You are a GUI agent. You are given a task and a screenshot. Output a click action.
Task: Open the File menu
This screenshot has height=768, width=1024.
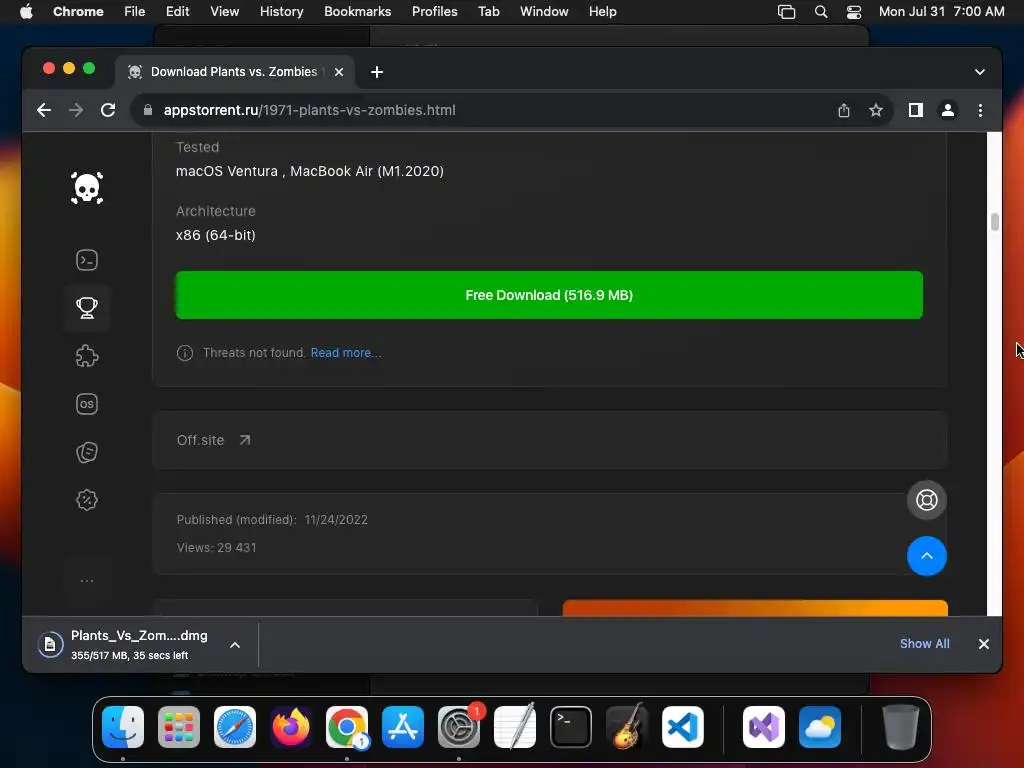pyautogui.click(x=135, y=12)
